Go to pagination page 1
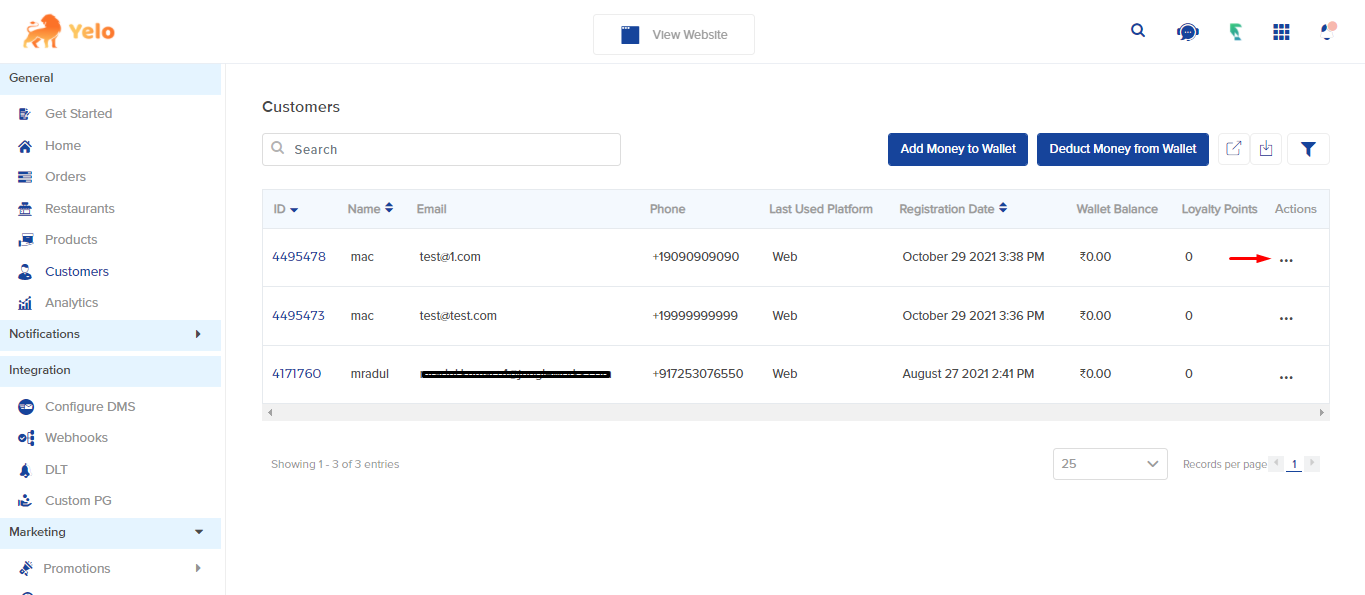 1294,464
